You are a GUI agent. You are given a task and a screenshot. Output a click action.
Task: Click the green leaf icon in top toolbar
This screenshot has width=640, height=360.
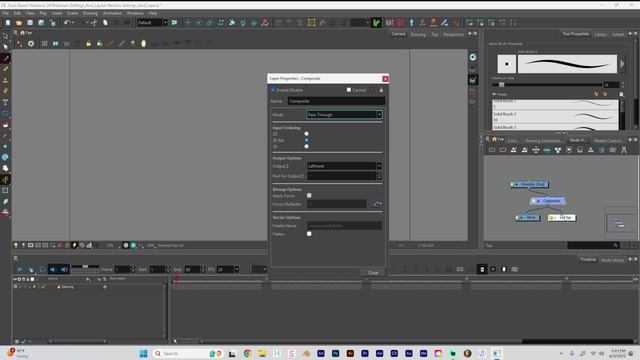(x=376, y=23)
